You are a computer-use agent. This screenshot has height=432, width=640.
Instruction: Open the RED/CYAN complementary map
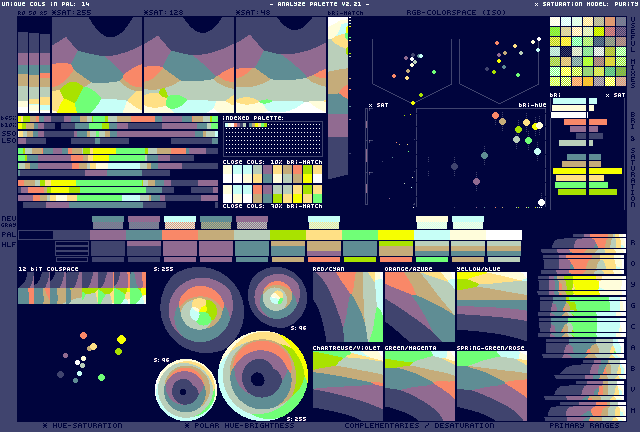[348, 307]
